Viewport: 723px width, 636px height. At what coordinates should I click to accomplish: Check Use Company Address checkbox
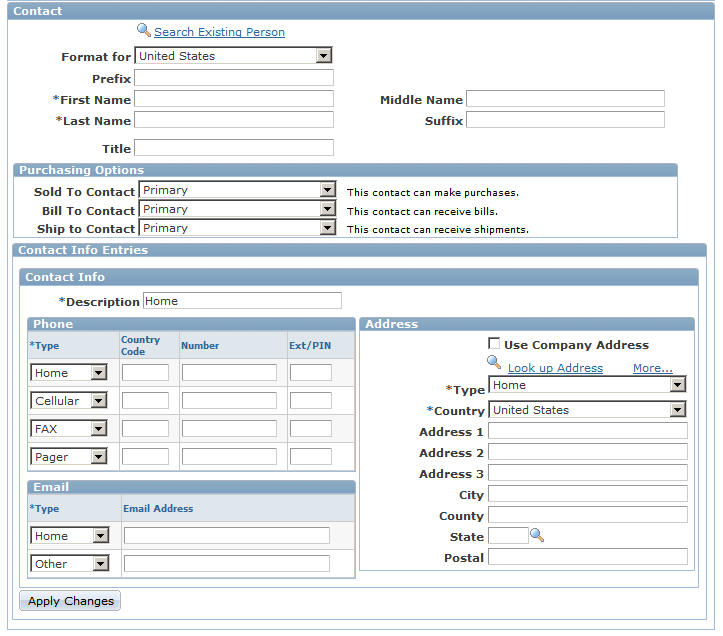point(494,344)
